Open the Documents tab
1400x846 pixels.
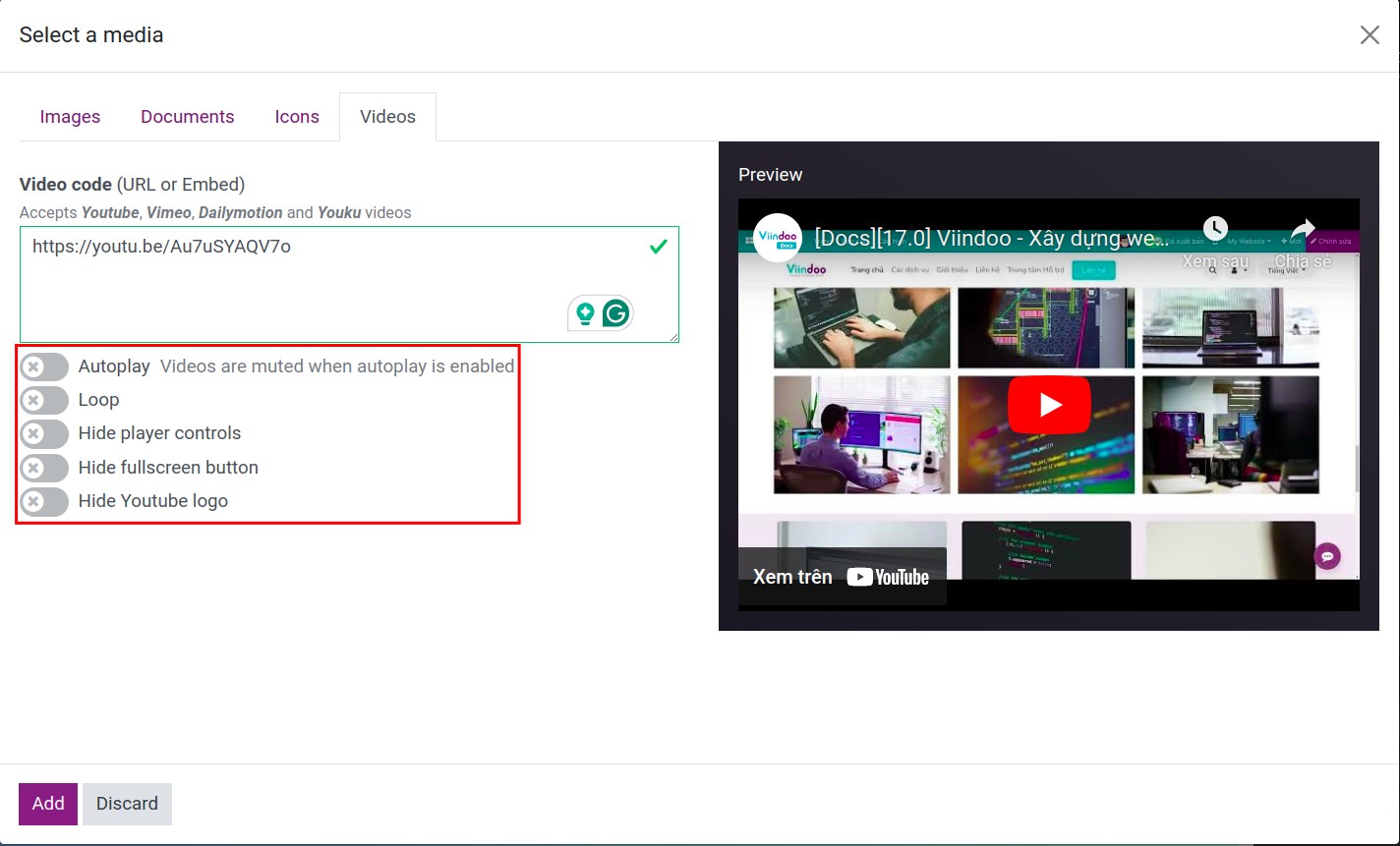pos(187,116)
